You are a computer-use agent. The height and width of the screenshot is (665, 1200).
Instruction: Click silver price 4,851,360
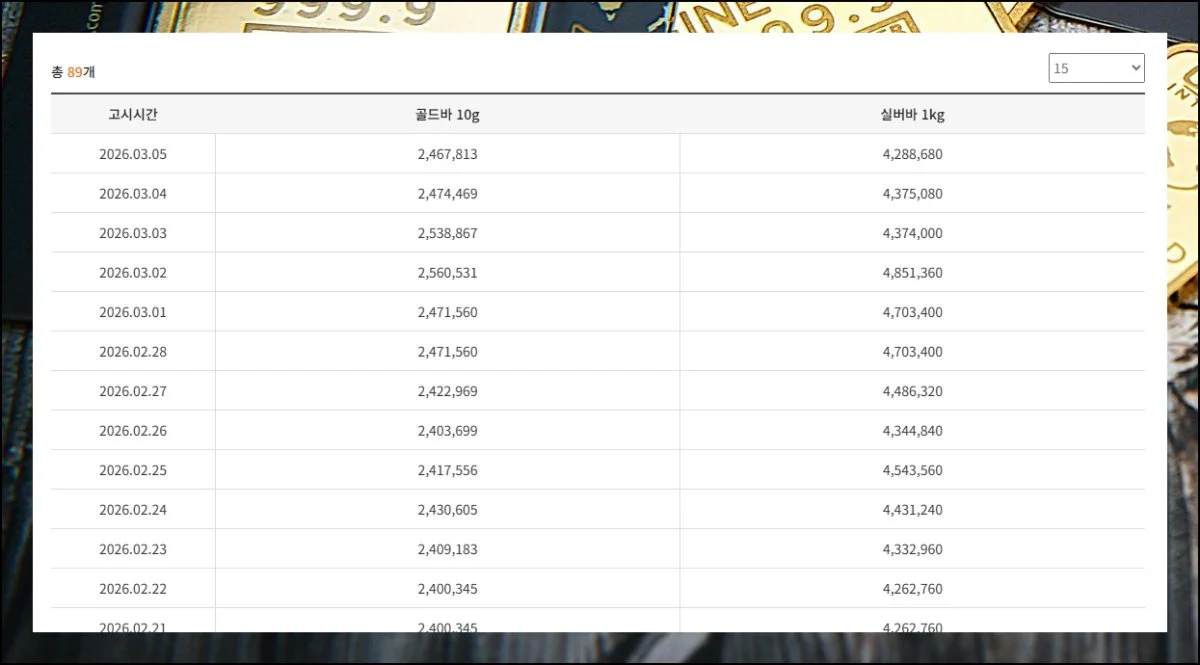pos(912,273)
